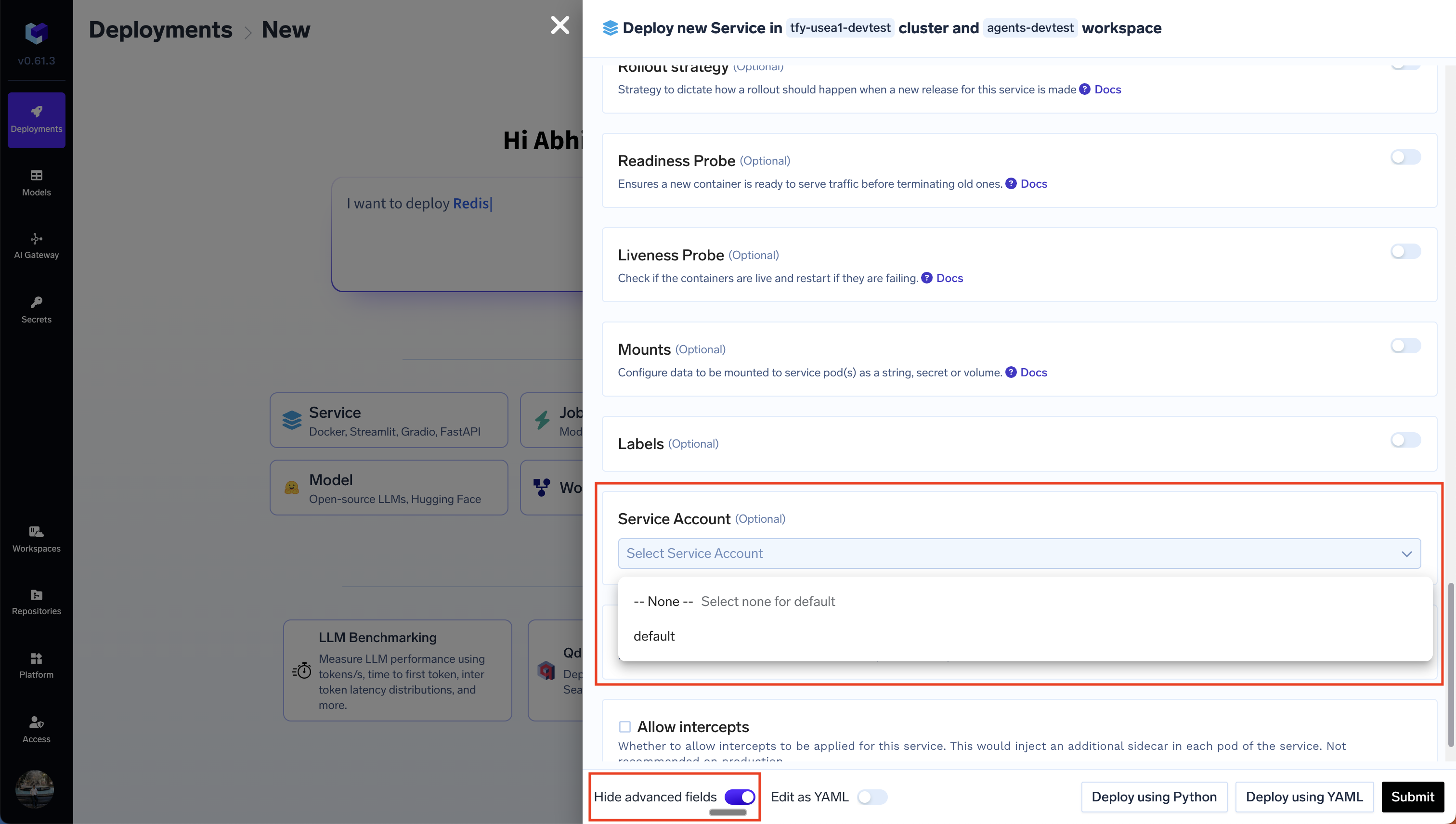Click the tfy-usea1-devtest cluster tag
This screenshot has width=1456, height=824.
[840, 28]
